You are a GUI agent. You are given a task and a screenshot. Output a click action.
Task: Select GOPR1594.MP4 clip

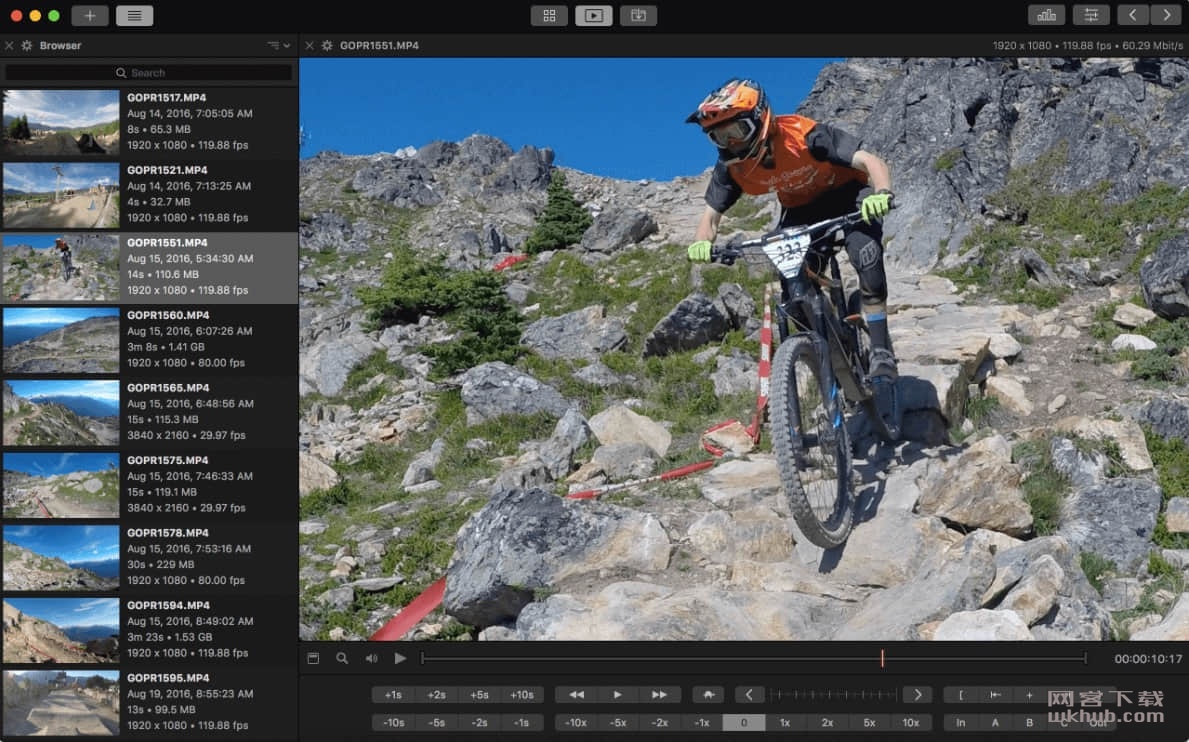point(149,631)
